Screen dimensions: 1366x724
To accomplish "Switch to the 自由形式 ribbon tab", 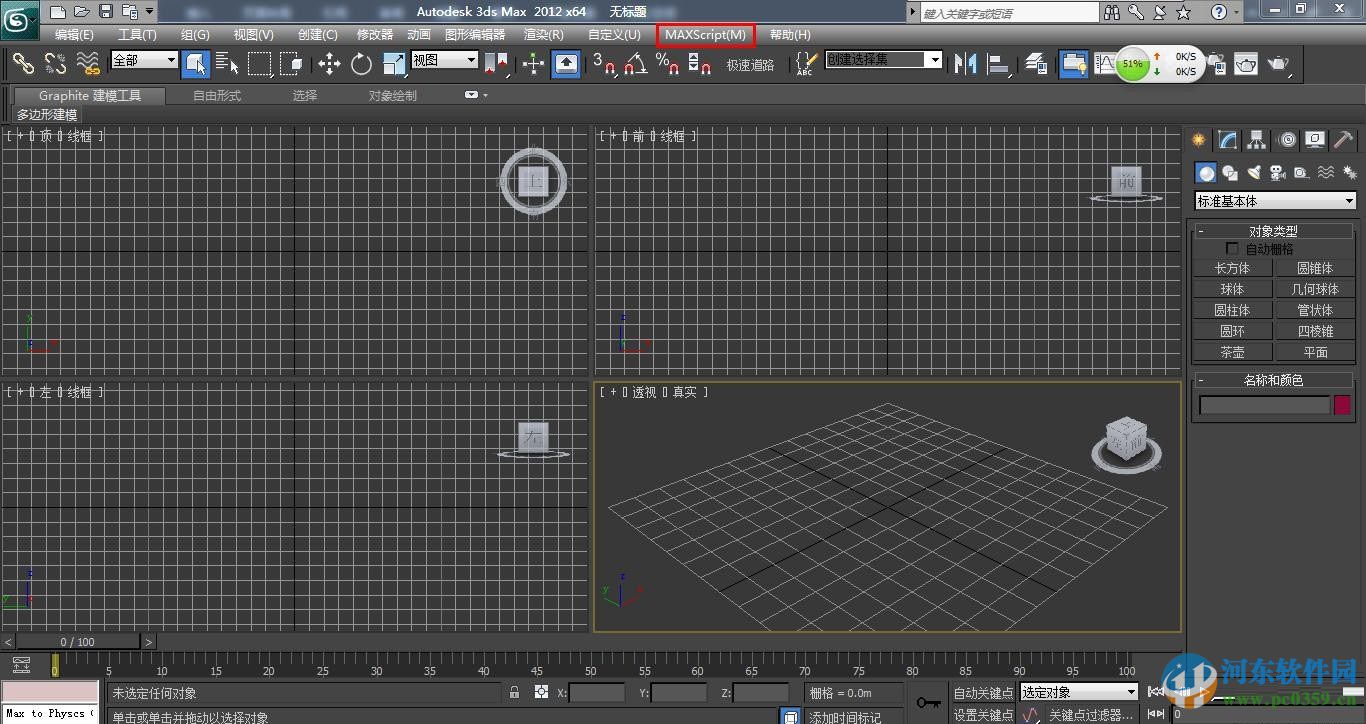I will [217, 96].
